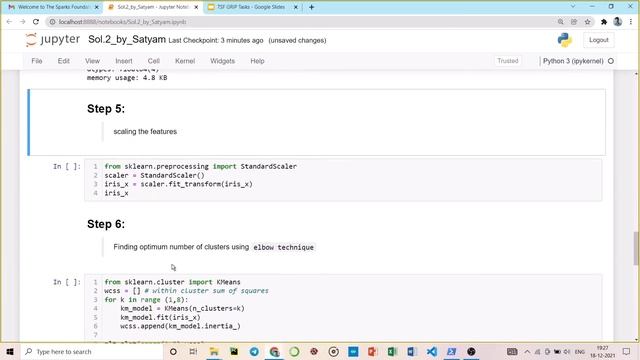The image size is (640, 360).
Task: Open Word from the taskbar
Action: coord(412,351)
